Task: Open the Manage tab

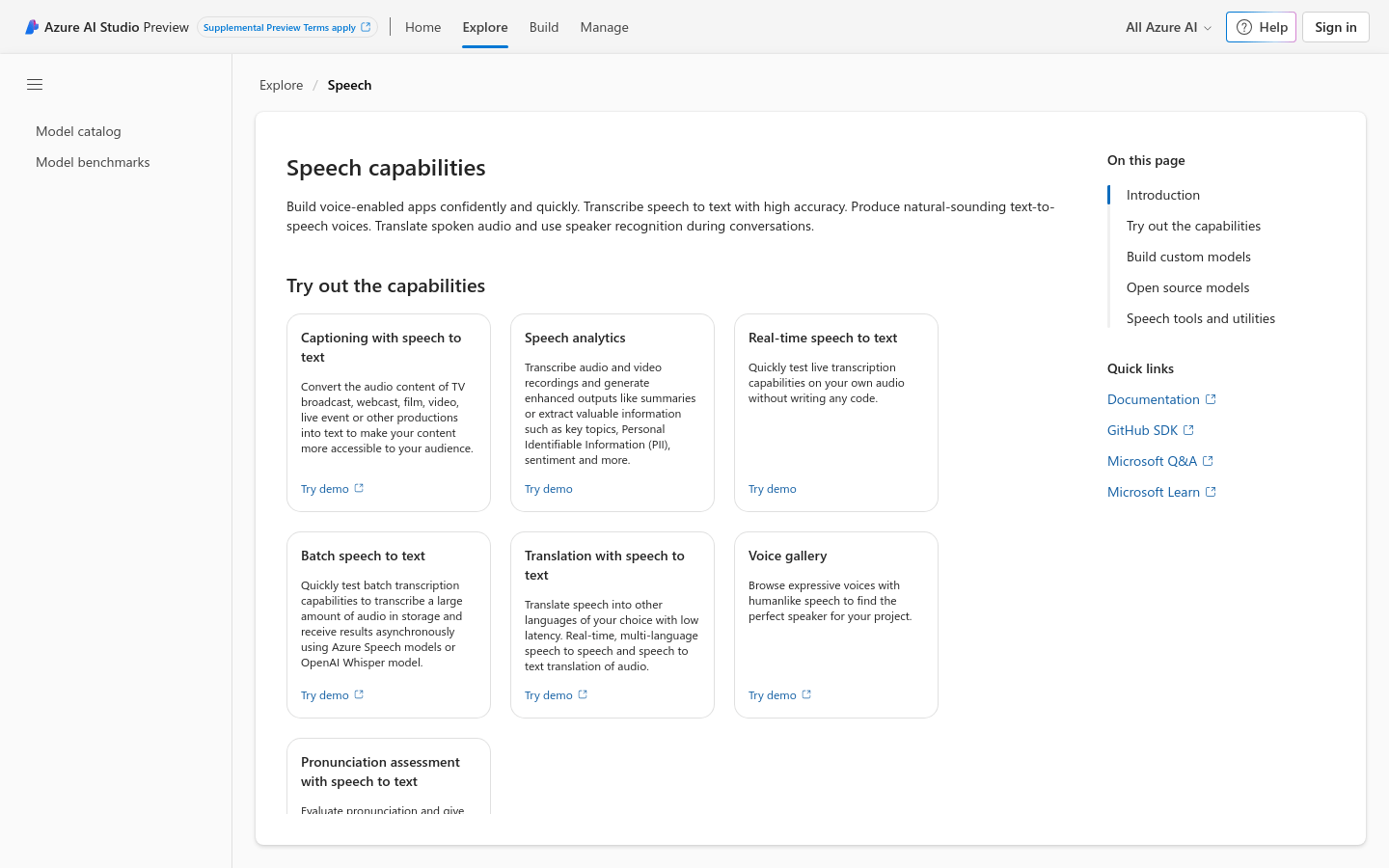Action: point(604,27)
